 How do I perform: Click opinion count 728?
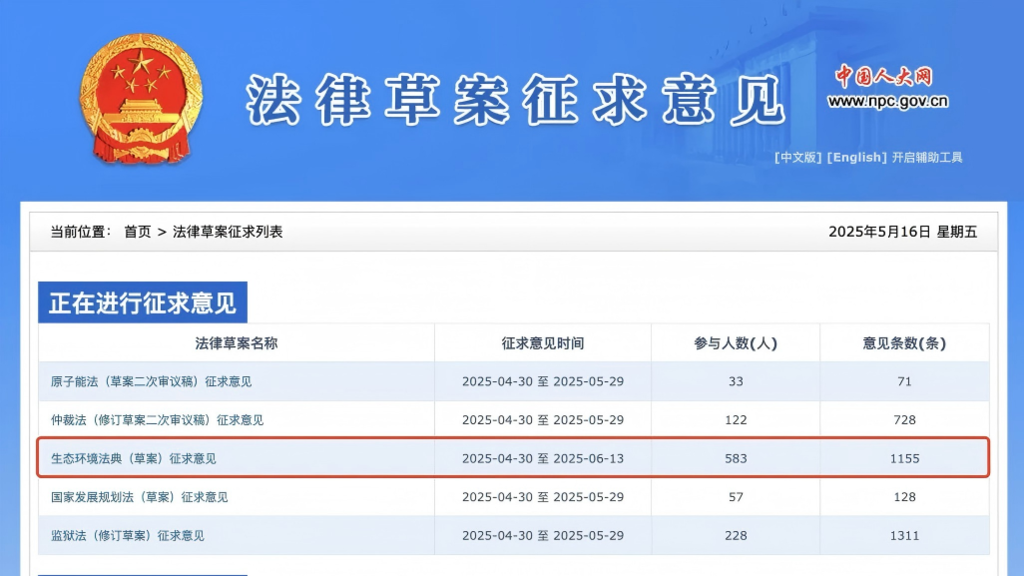point(904,420)
